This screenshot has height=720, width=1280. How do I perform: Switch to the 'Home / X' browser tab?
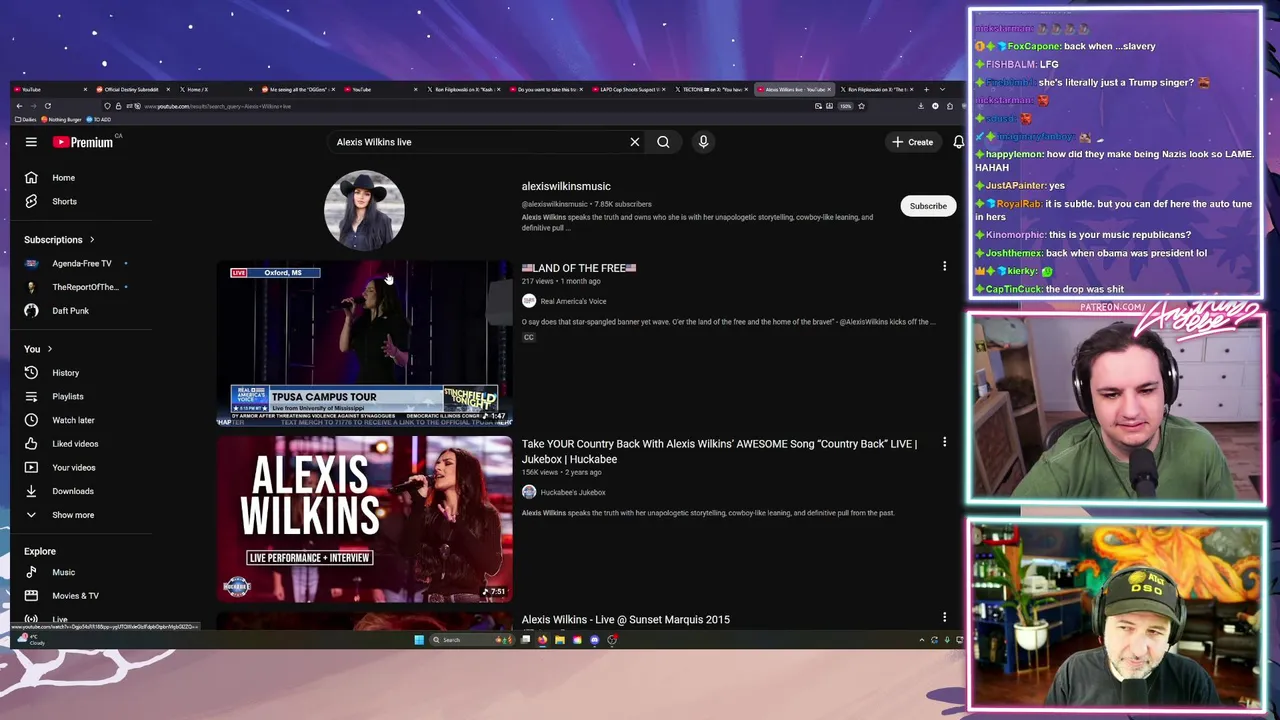(x=217, y=89)
